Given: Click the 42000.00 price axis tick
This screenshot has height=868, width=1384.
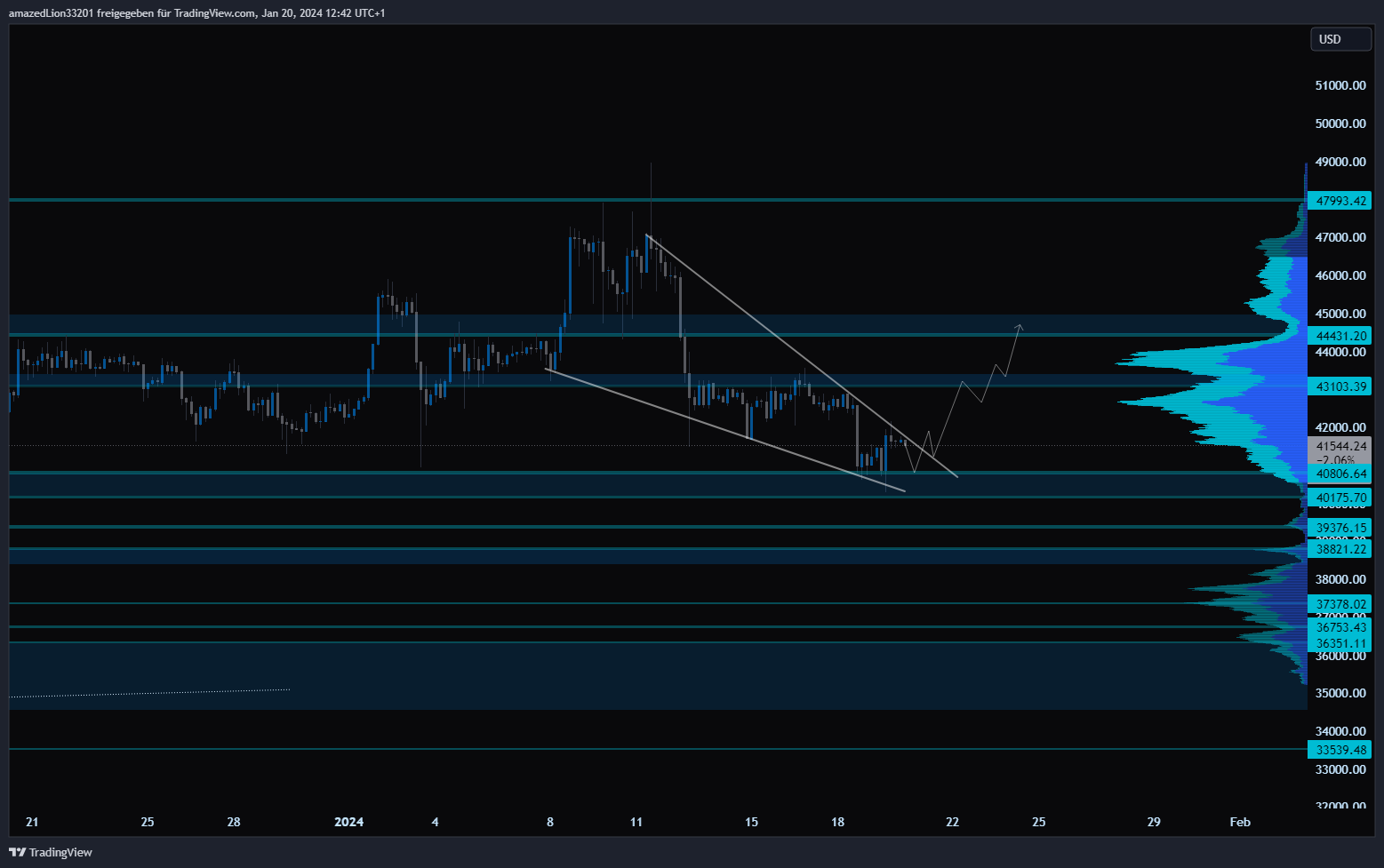Looking at the screenshot, I should pos(1340,427).
